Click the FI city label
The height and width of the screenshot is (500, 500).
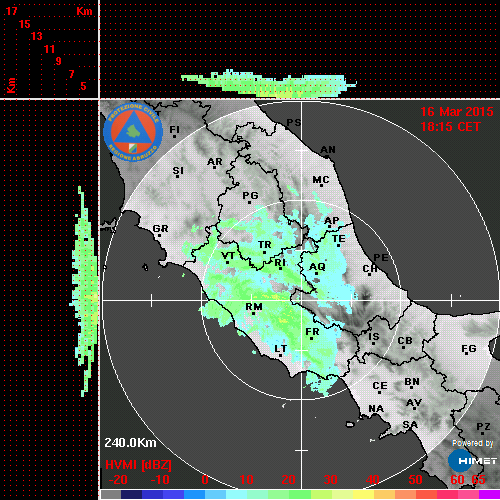tap(175, 129)
